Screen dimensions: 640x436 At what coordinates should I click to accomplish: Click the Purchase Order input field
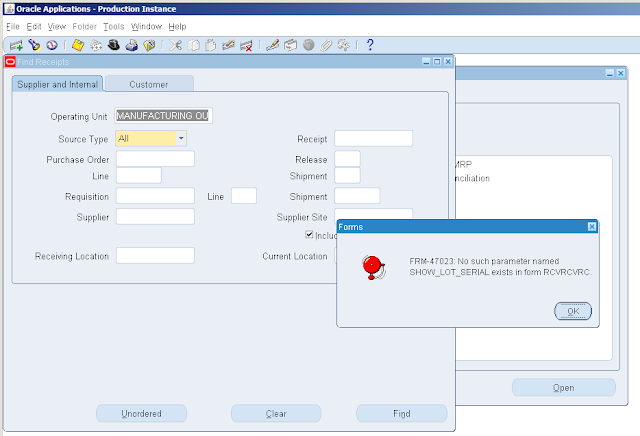point(155,159)
